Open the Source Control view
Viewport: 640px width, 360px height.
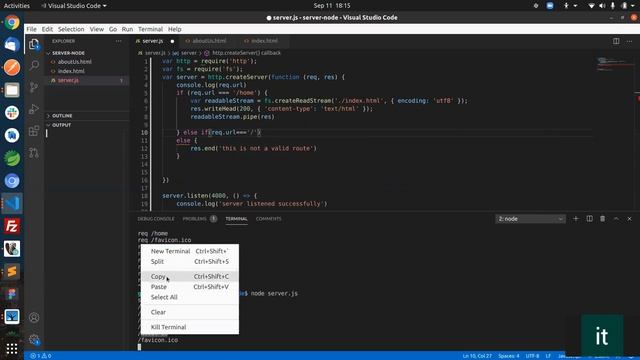(34, 87)
